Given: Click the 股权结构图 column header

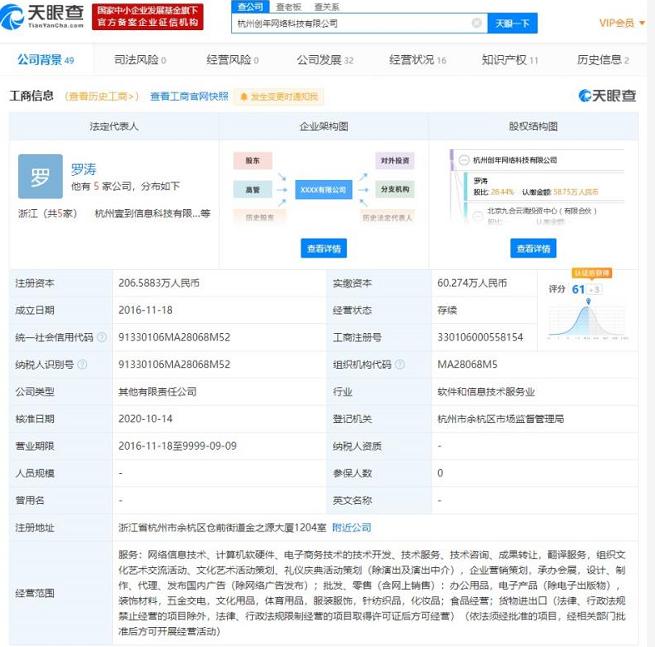Looking at the screenshot, I should tap(533, 126).
